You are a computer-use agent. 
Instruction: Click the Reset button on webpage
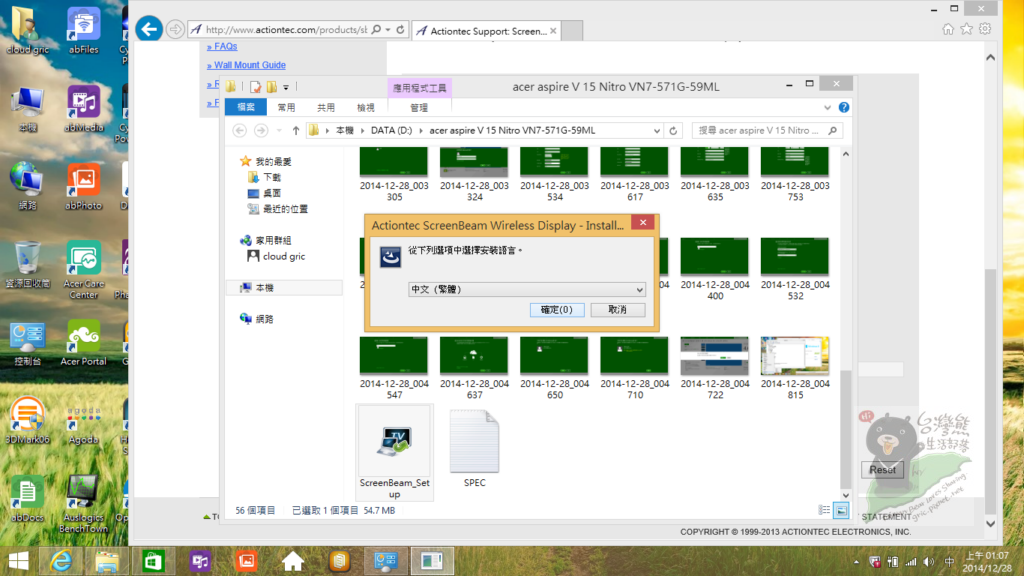(882, 470)
